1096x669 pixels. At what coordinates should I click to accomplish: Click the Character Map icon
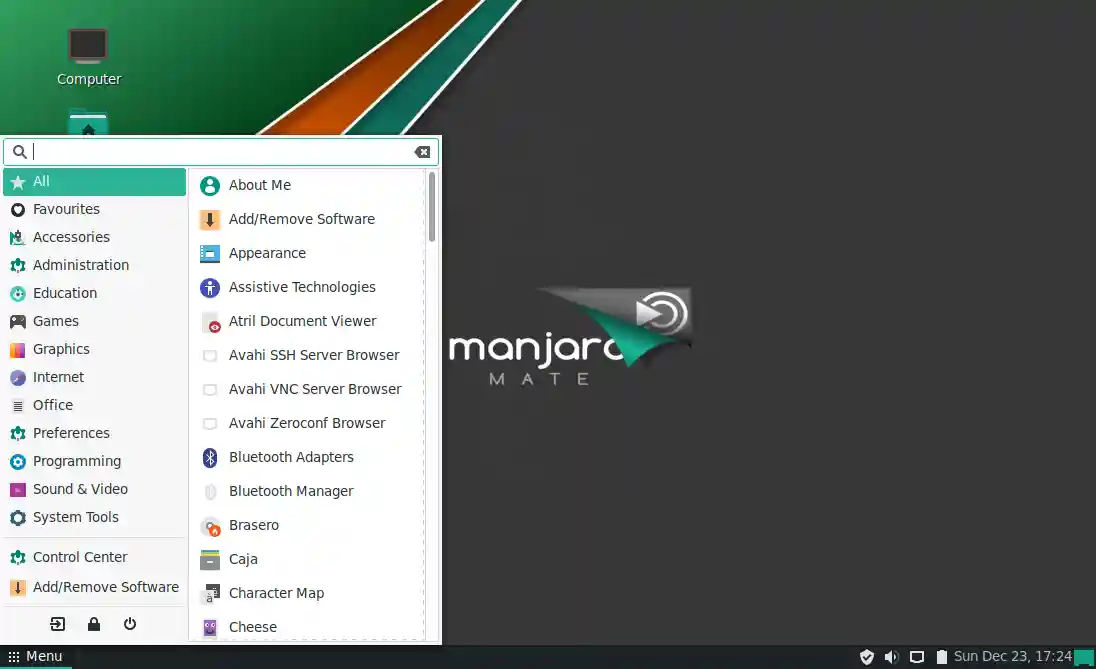coord(210,594)
